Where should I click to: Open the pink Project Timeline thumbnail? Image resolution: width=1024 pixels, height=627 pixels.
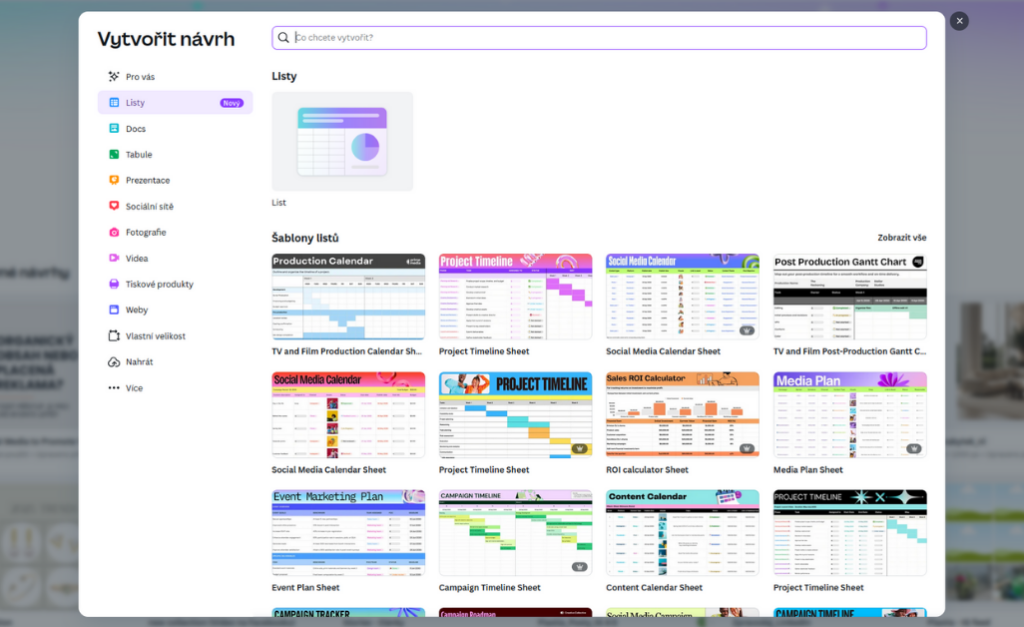[515, 297]
